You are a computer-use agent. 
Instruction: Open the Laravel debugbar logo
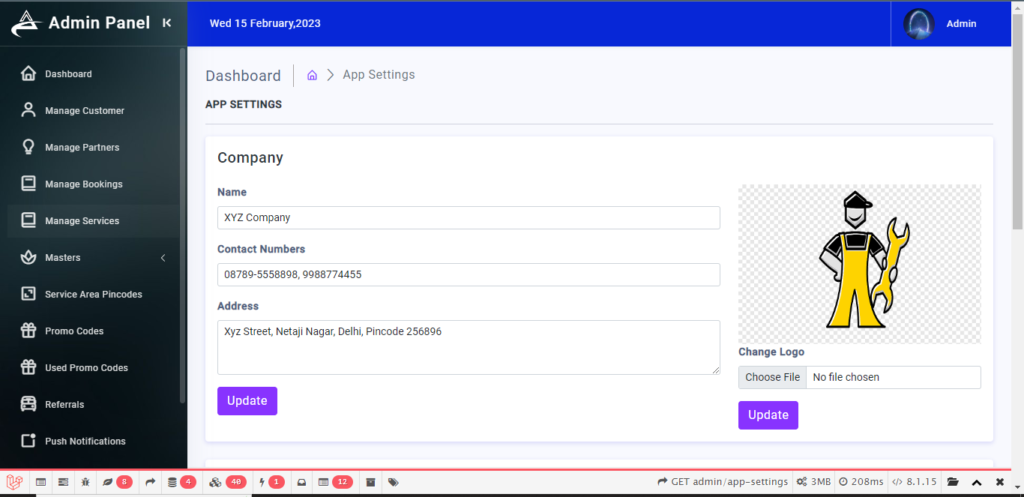point(14,482)
